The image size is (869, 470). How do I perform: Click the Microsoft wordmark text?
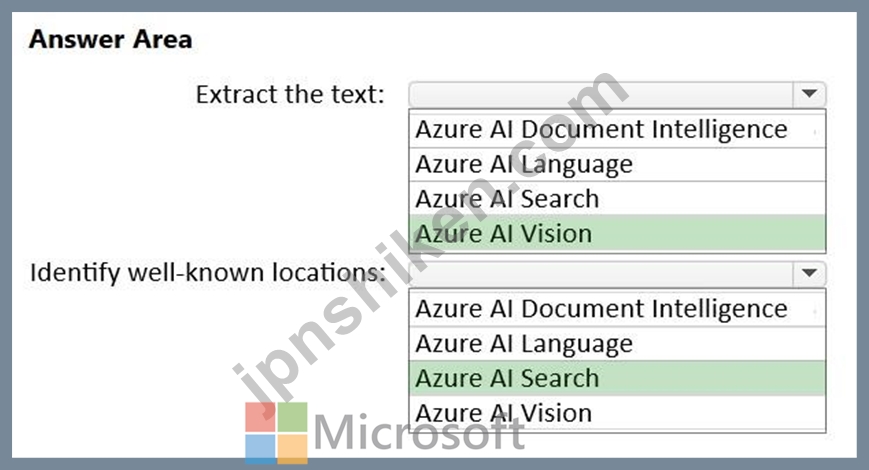[x=419, y=433]
